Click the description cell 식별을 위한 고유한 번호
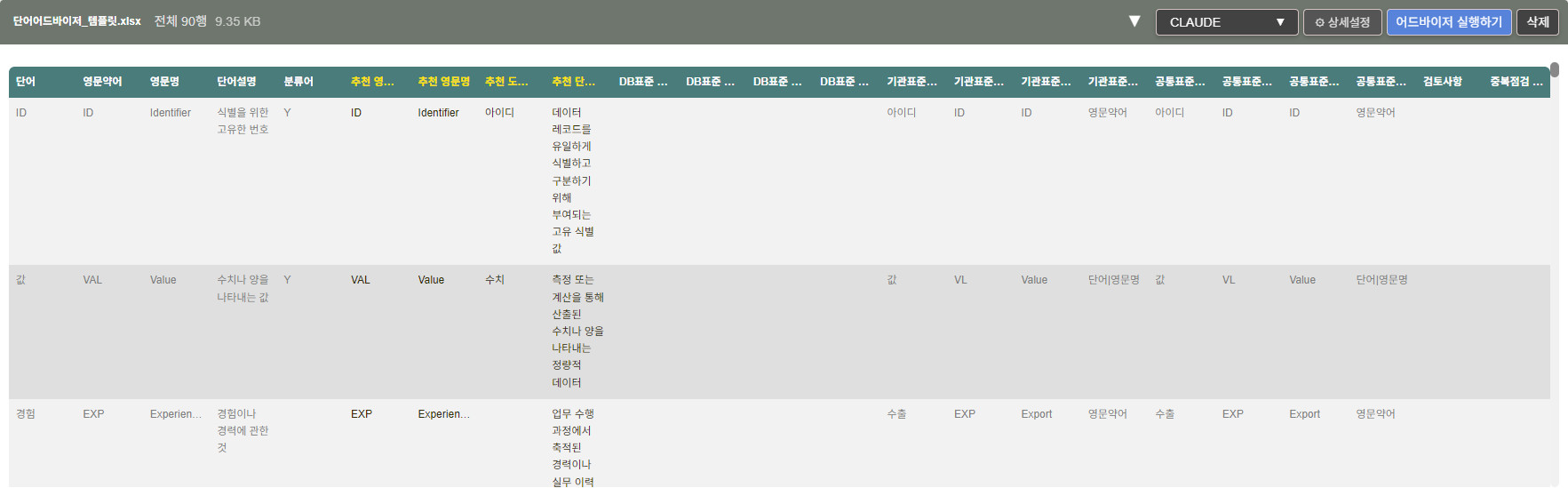The width and height of the screenshot is (1568, 488). [x=243, y=121]
